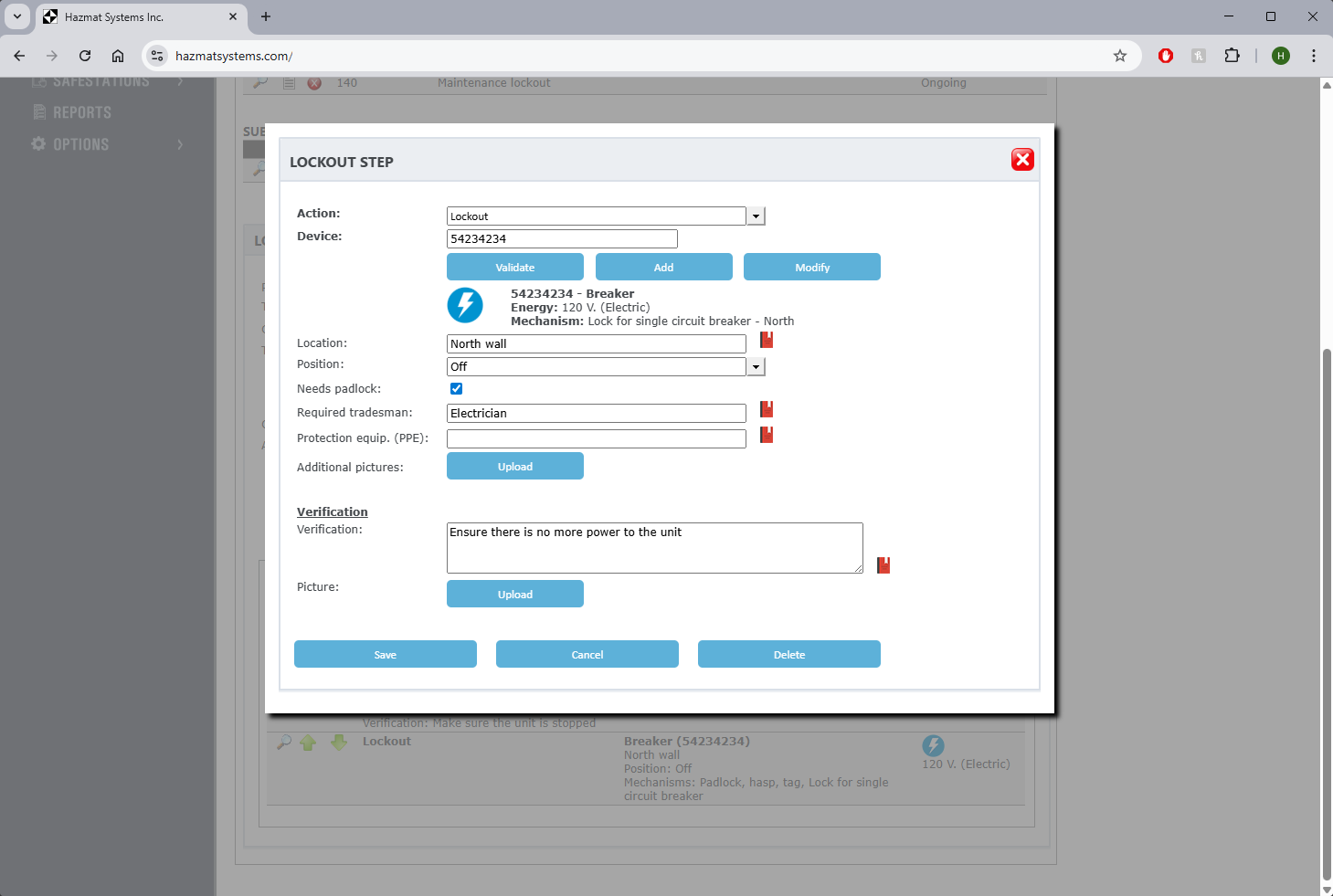
Task: Close the Lockout Step dialog with red X
Action: [x=1022, y=160]
